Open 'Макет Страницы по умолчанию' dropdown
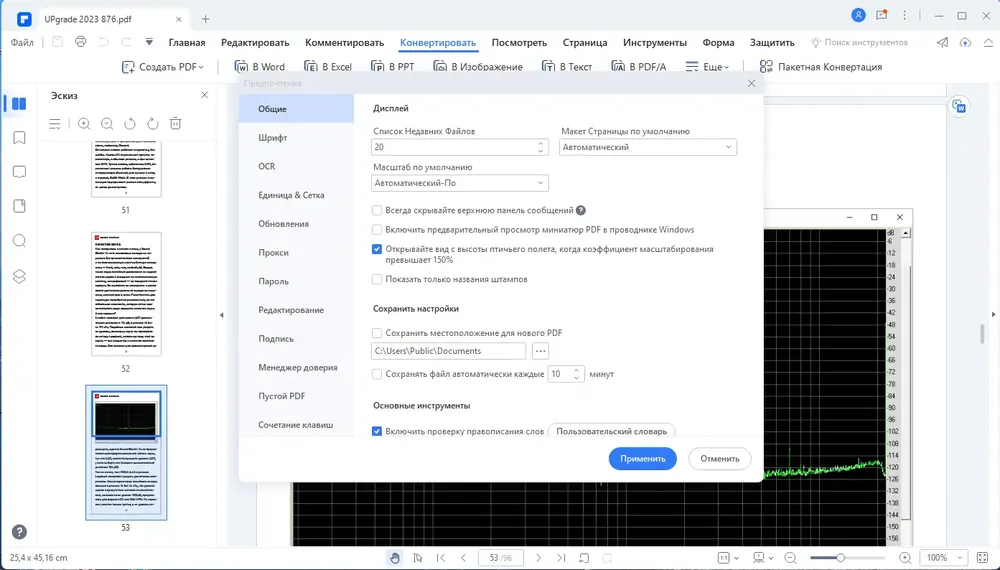 [647, 147]
